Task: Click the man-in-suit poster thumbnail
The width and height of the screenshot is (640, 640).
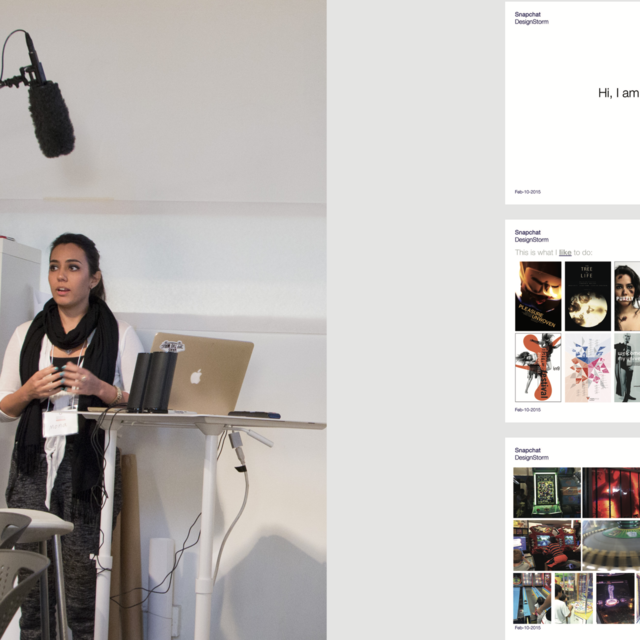Action: tap(627, 367)
